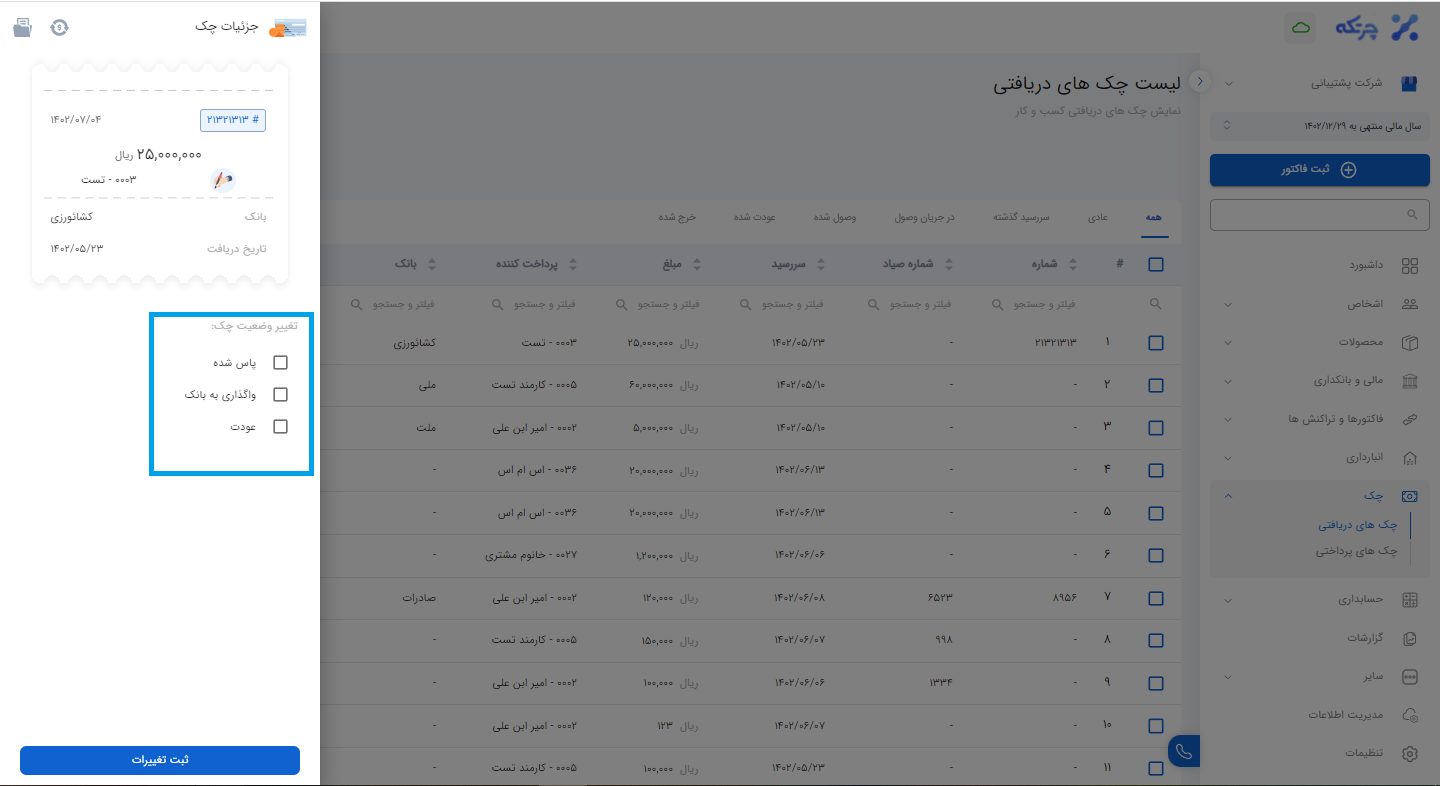Tick the select-all checkbox in the table header

[1156, 265]
